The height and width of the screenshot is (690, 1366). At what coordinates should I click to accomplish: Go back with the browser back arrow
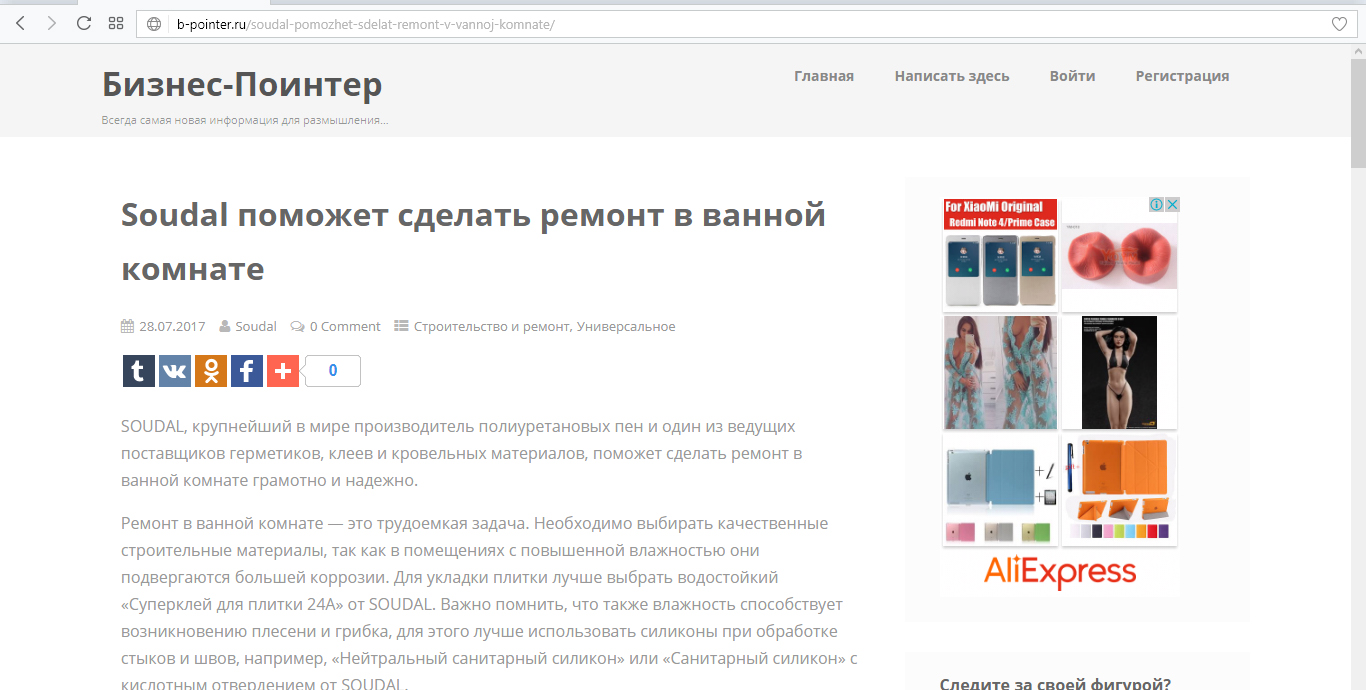pyautogui.click(x=20, y=23)
